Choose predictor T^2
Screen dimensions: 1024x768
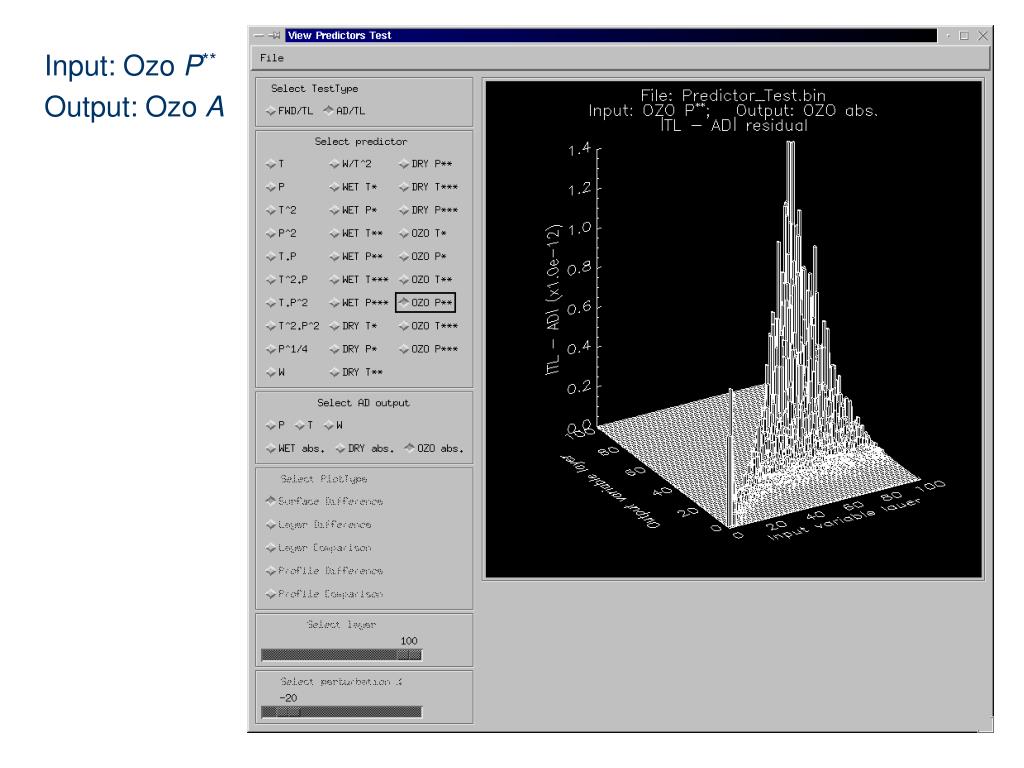tap(281, 210)
